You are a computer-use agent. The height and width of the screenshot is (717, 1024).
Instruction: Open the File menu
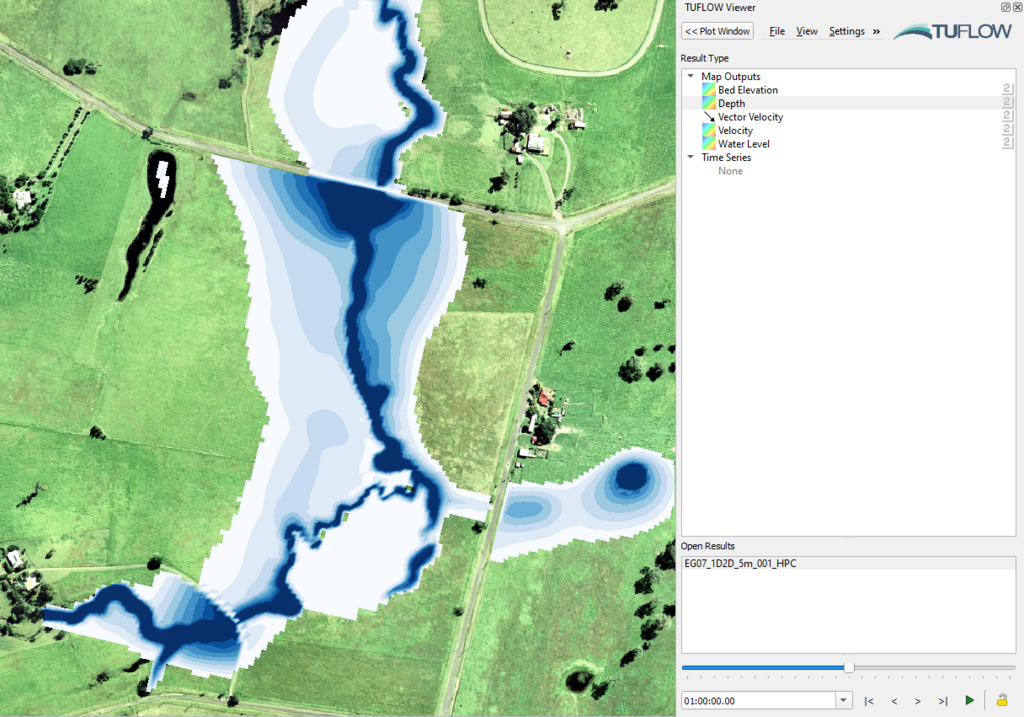pos(777,31)
